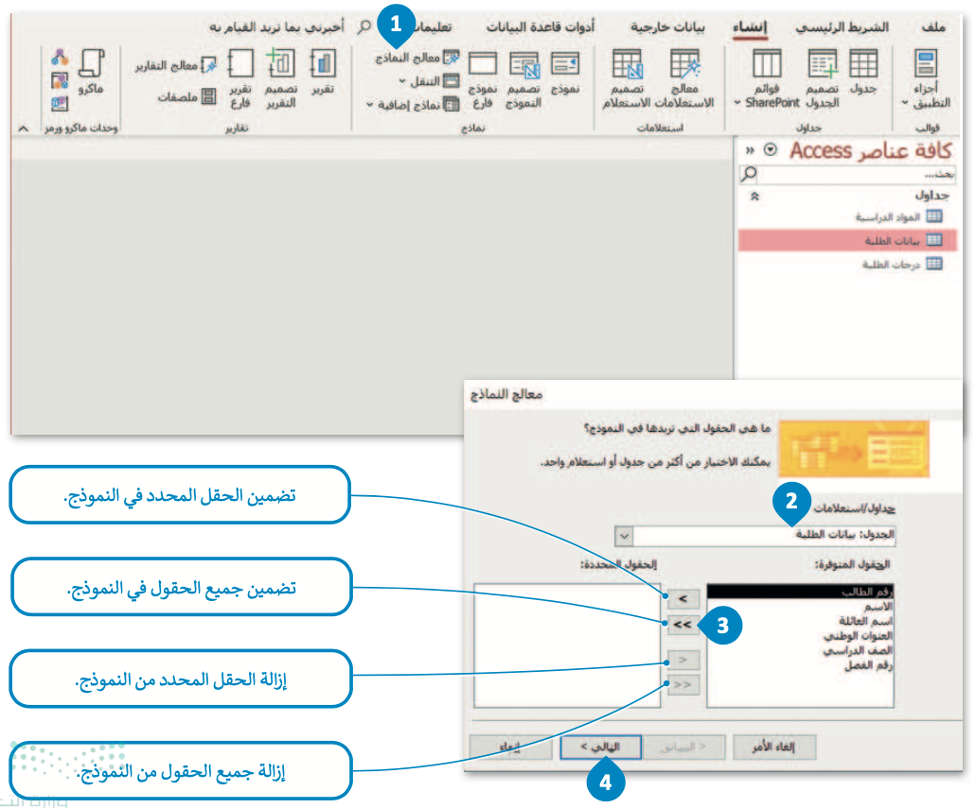Switch to the Home (الشريط الرئيسي) tab
Viewport: 977px width, 808px height.
pyautogui.click(x=842, y=27)
